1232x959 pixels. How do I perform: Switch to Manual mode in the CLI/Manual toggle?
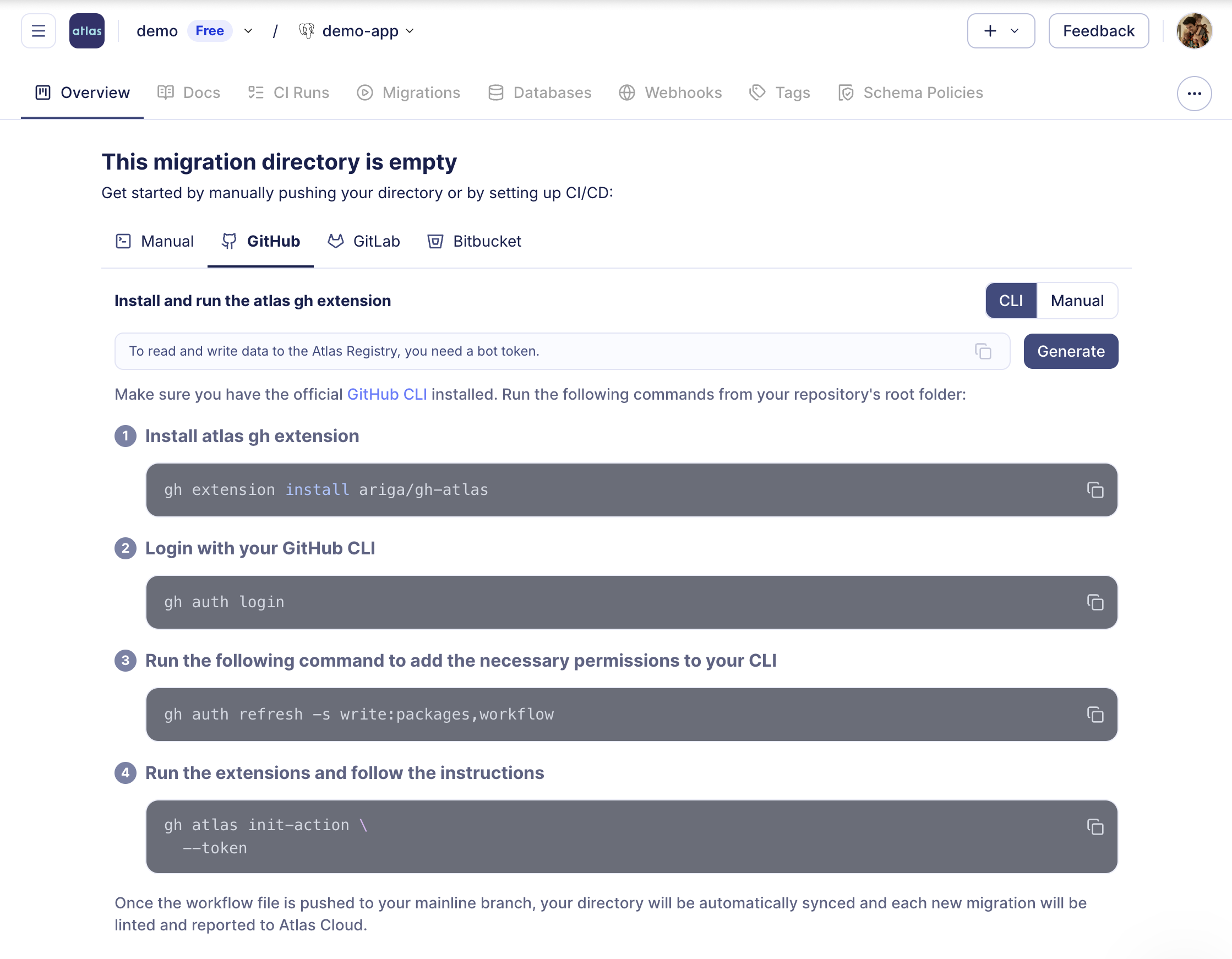(x=1076, y=301)
